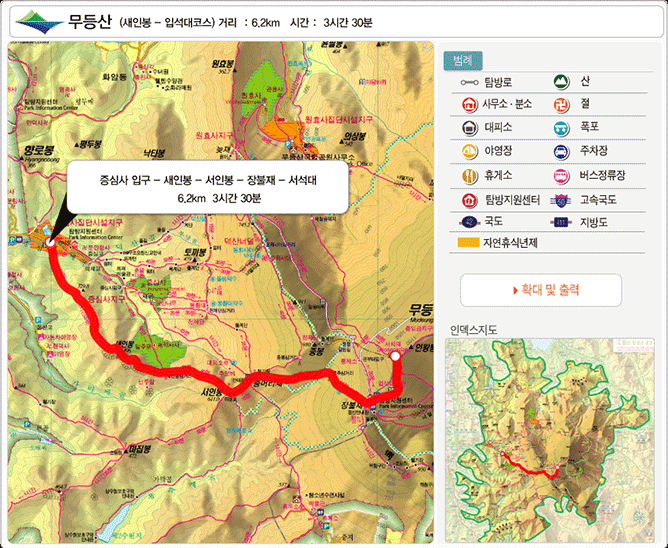Viewport: 668px width, 548px height.
Task: Click the 고속국도 expressway shield icon
Action: (x=561, y=199)
